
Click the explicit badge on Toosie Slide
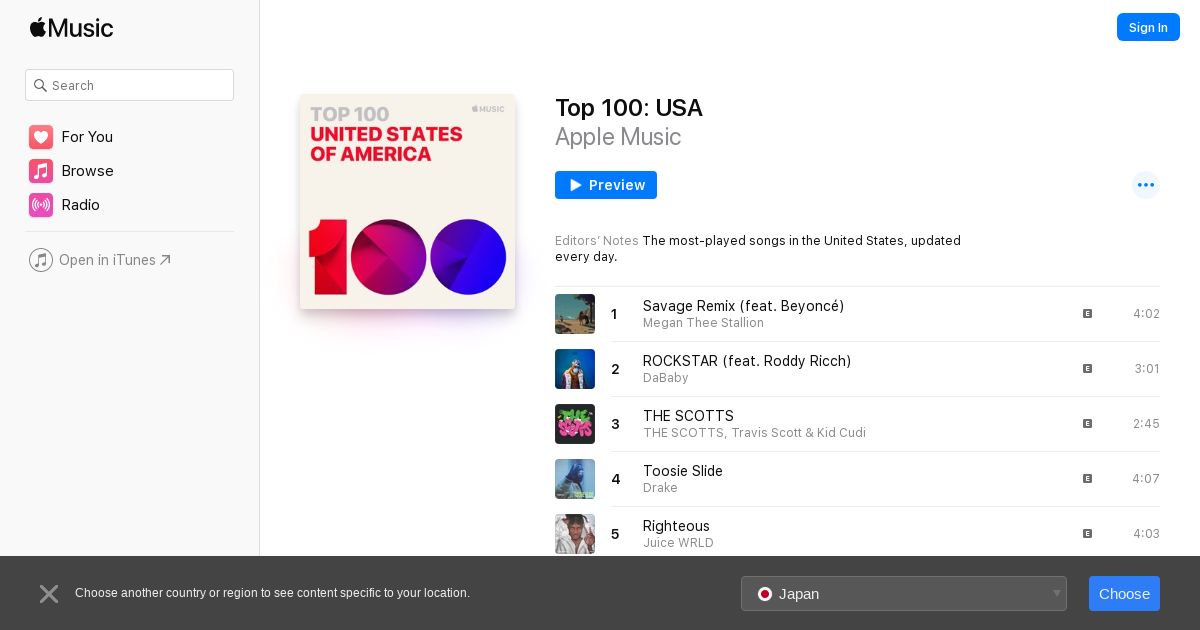1087,479
